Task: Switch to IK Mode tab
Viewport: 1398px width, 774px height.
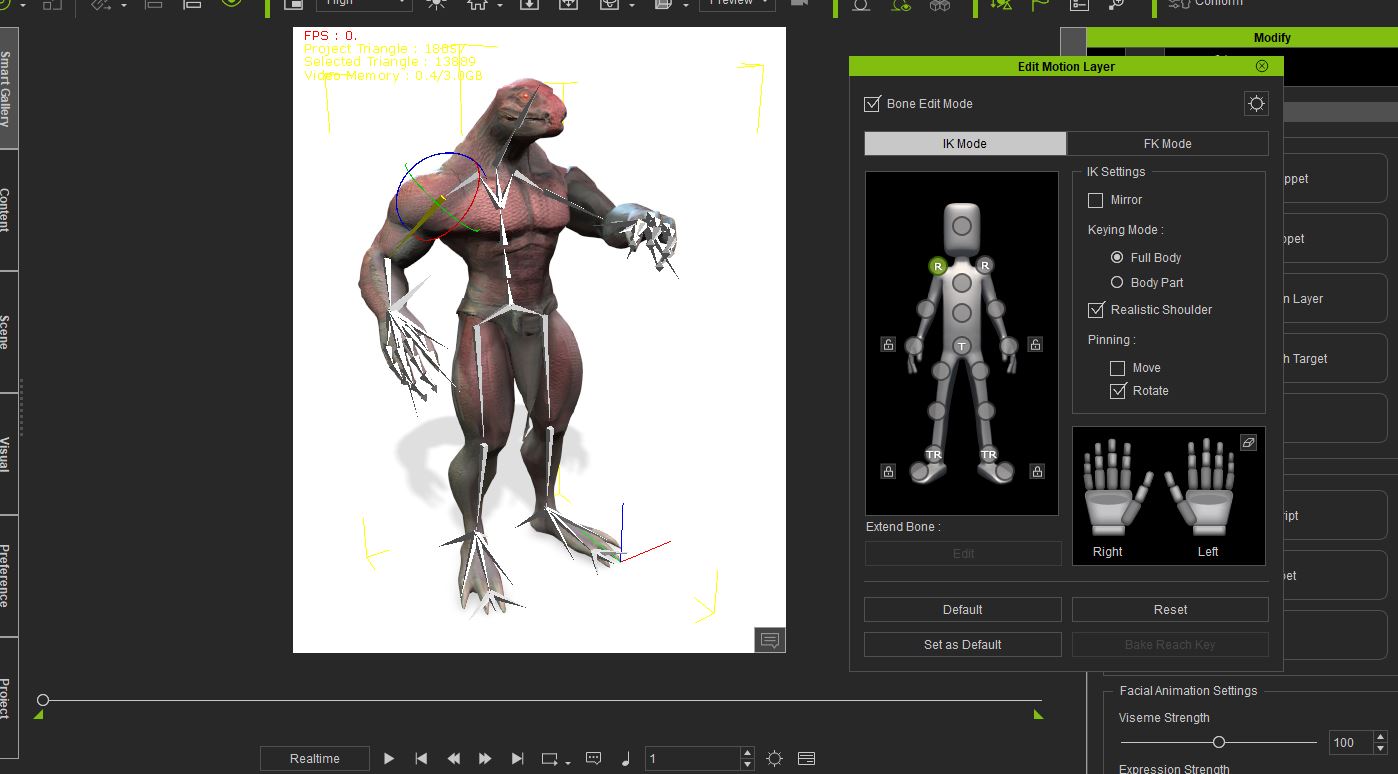Action: pyautogui.click(x=965, y=144)
